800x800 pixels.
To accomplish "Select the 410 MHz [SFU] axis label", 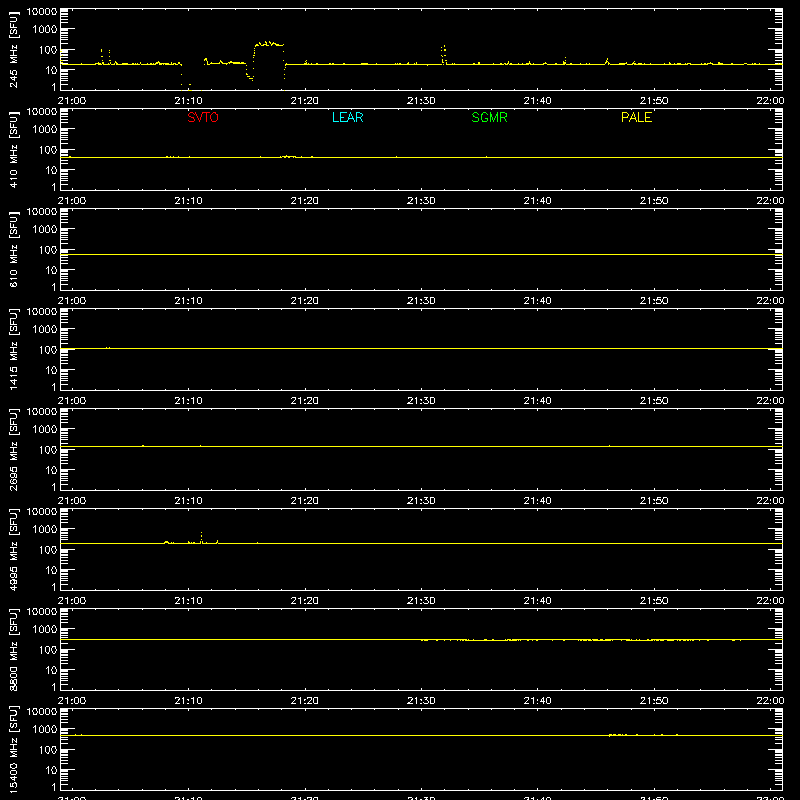I will click(14, 149).
